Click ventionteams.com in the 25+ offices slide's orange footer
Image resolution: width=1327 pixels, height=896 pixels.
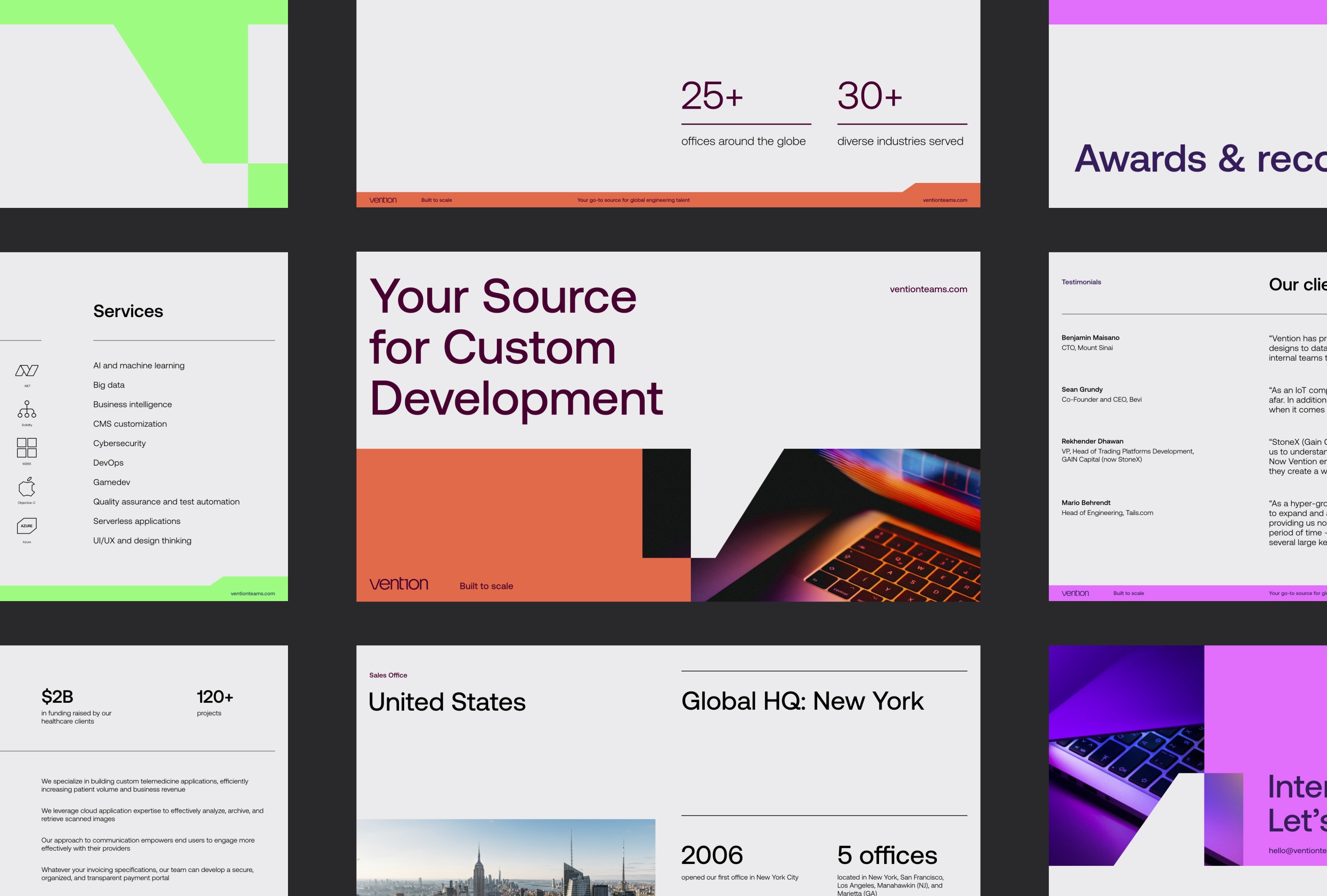pyautogui.click(x=944, y=200)
